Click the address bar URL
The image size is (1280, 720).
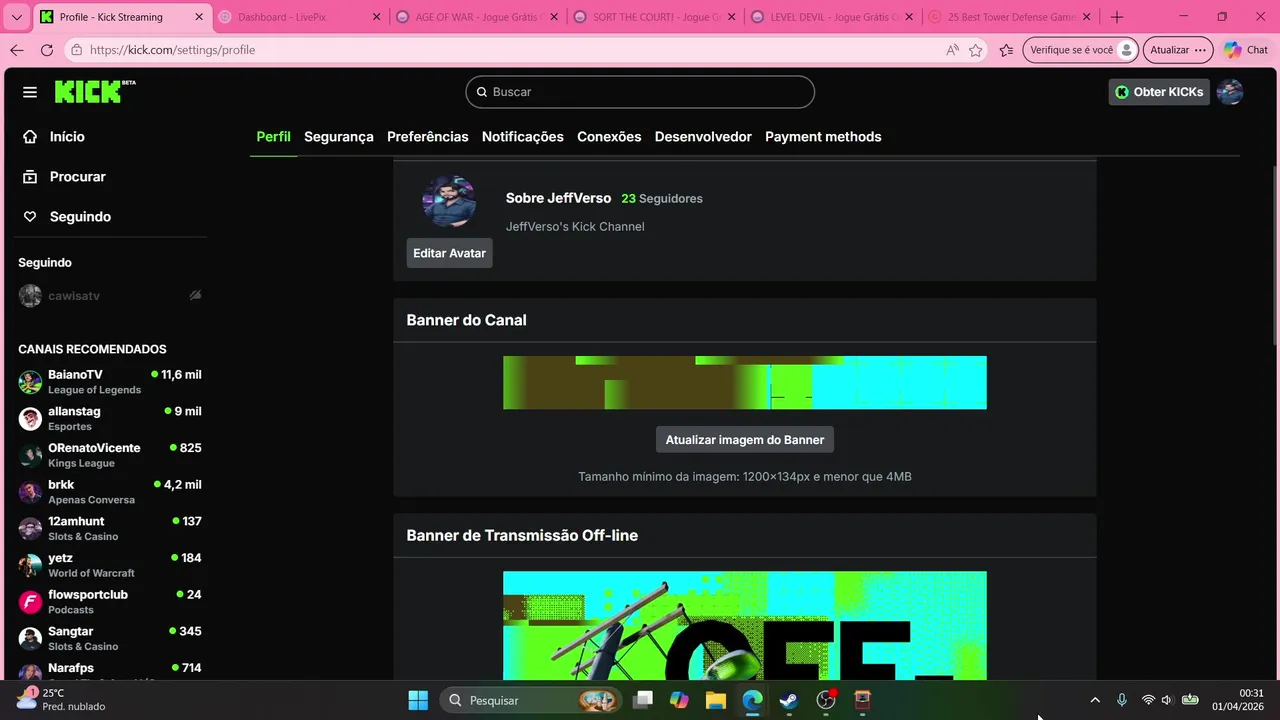point(172,50)
